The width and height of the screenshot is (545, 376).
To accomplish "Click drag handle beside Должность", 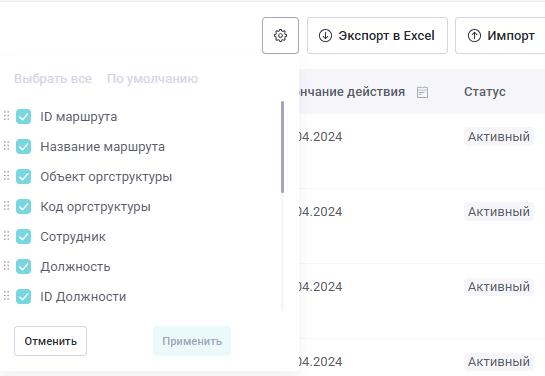I will tap(6, 266).
